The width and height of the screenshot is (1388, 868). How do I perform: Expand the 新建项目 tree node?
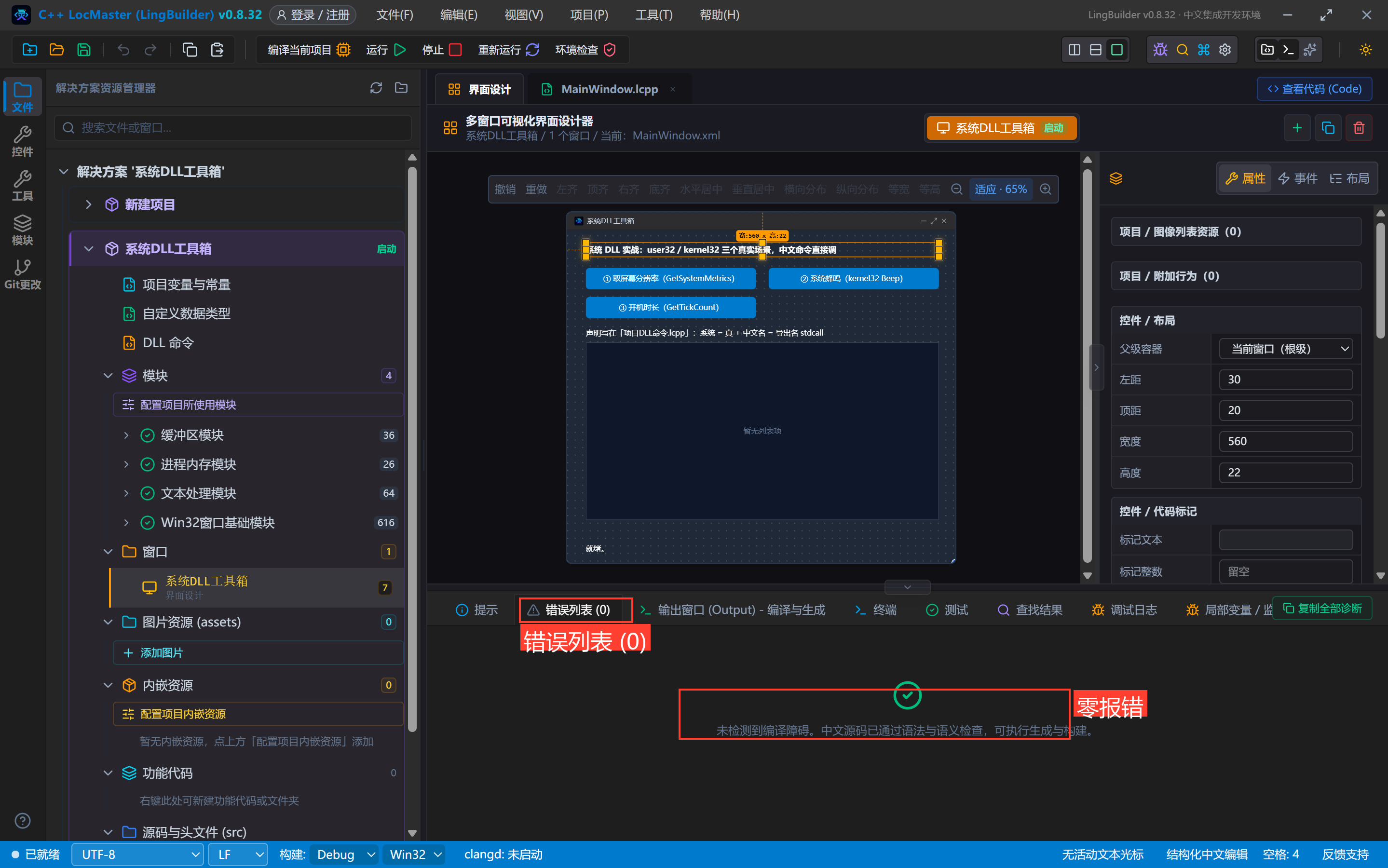point(88,204)
